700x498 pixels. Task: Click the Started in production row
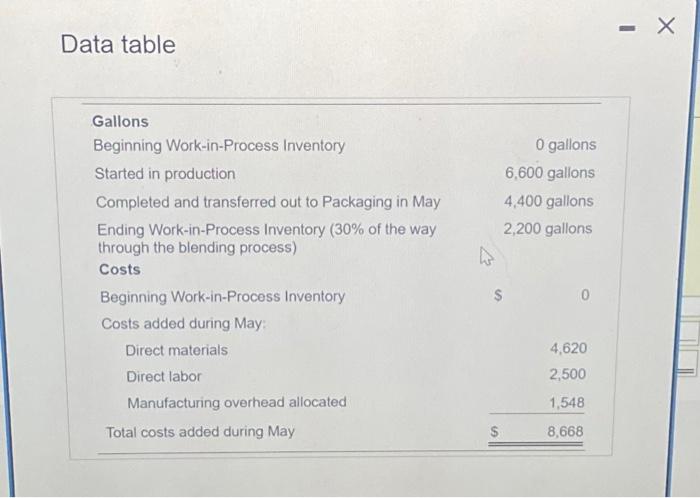[165, 173]
